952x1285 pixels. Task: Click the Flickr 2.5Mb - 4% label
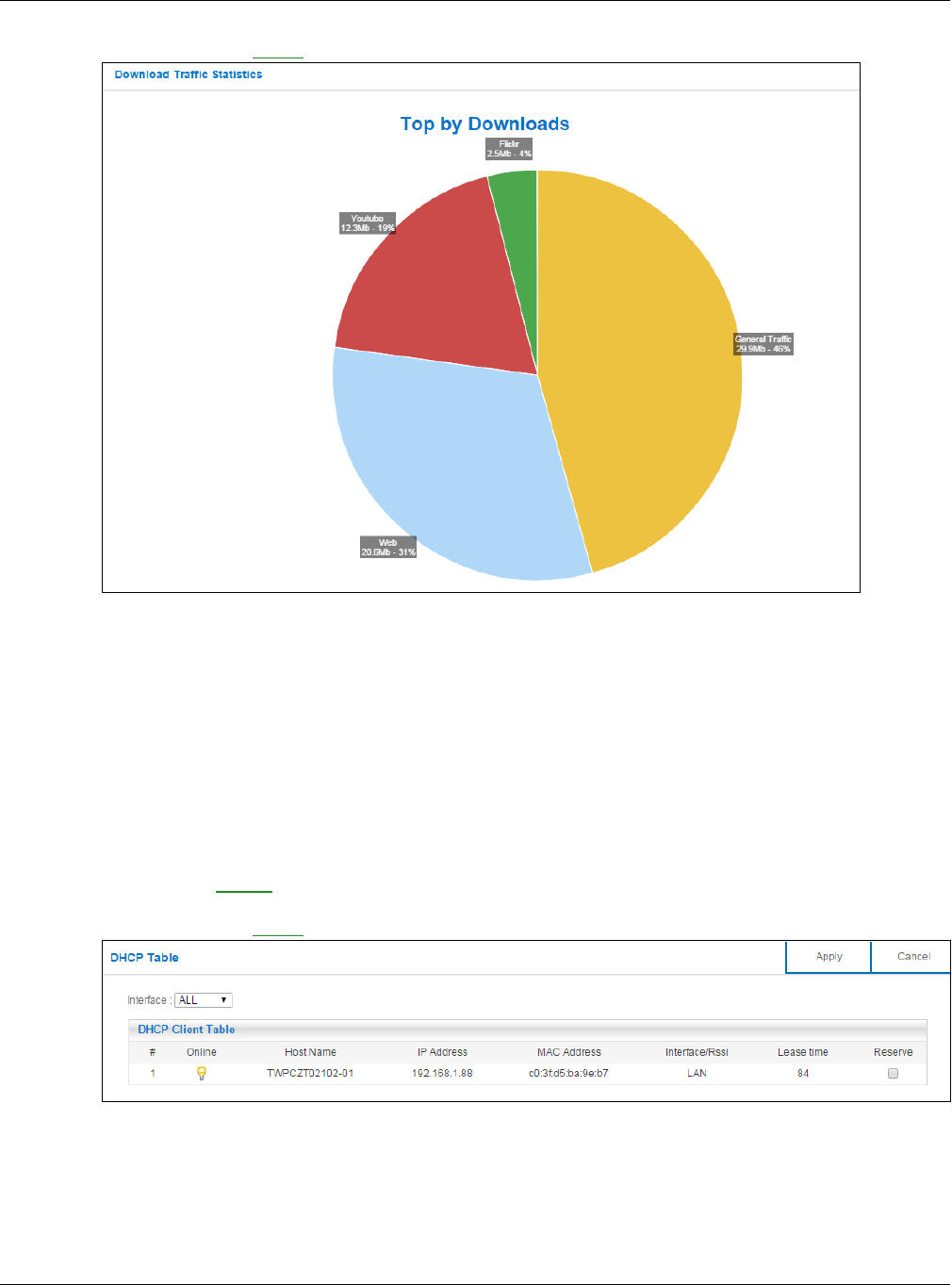(x=509, y=149)
